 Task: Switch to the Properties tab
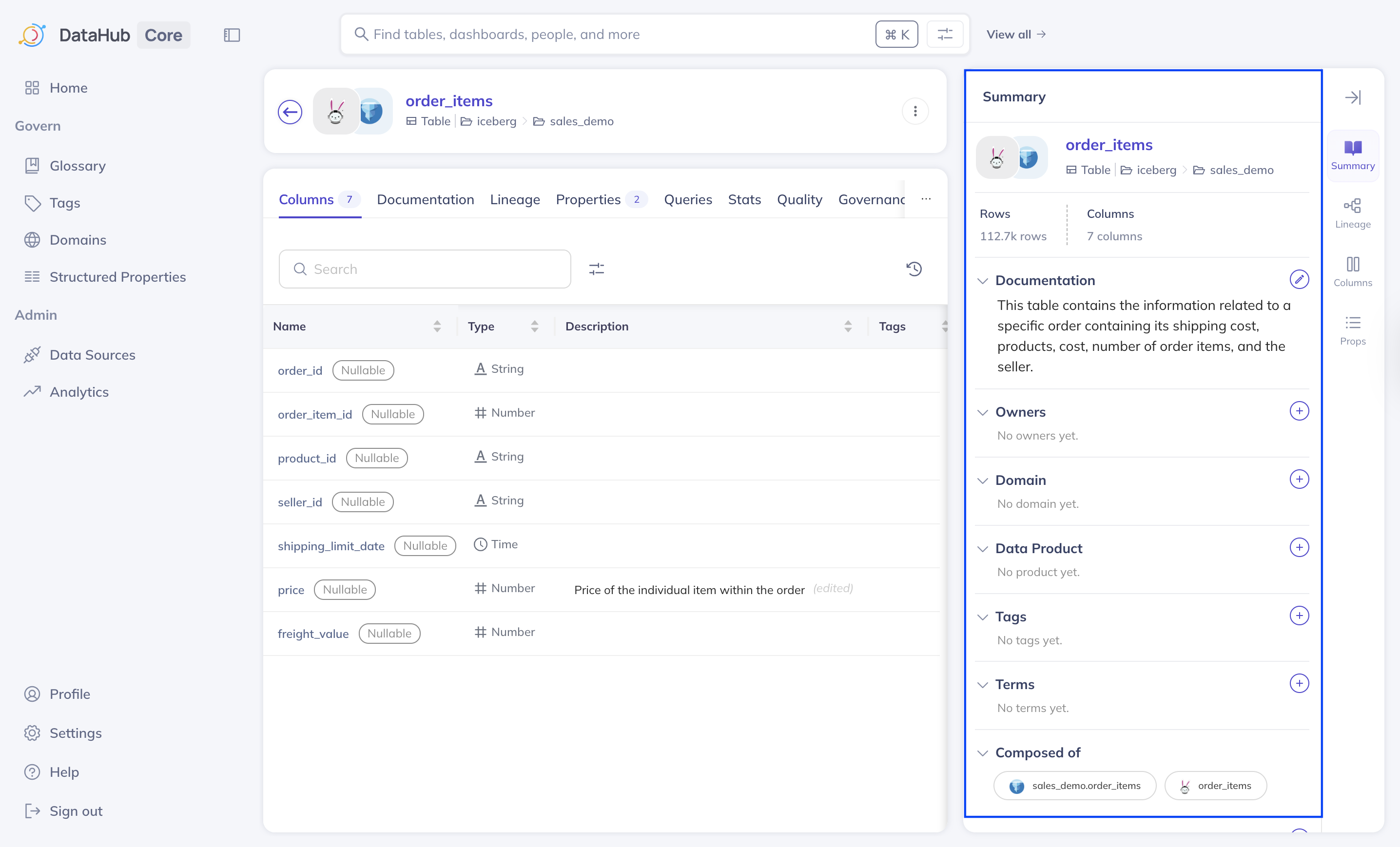pyautogui.click(x=588, y=199)
